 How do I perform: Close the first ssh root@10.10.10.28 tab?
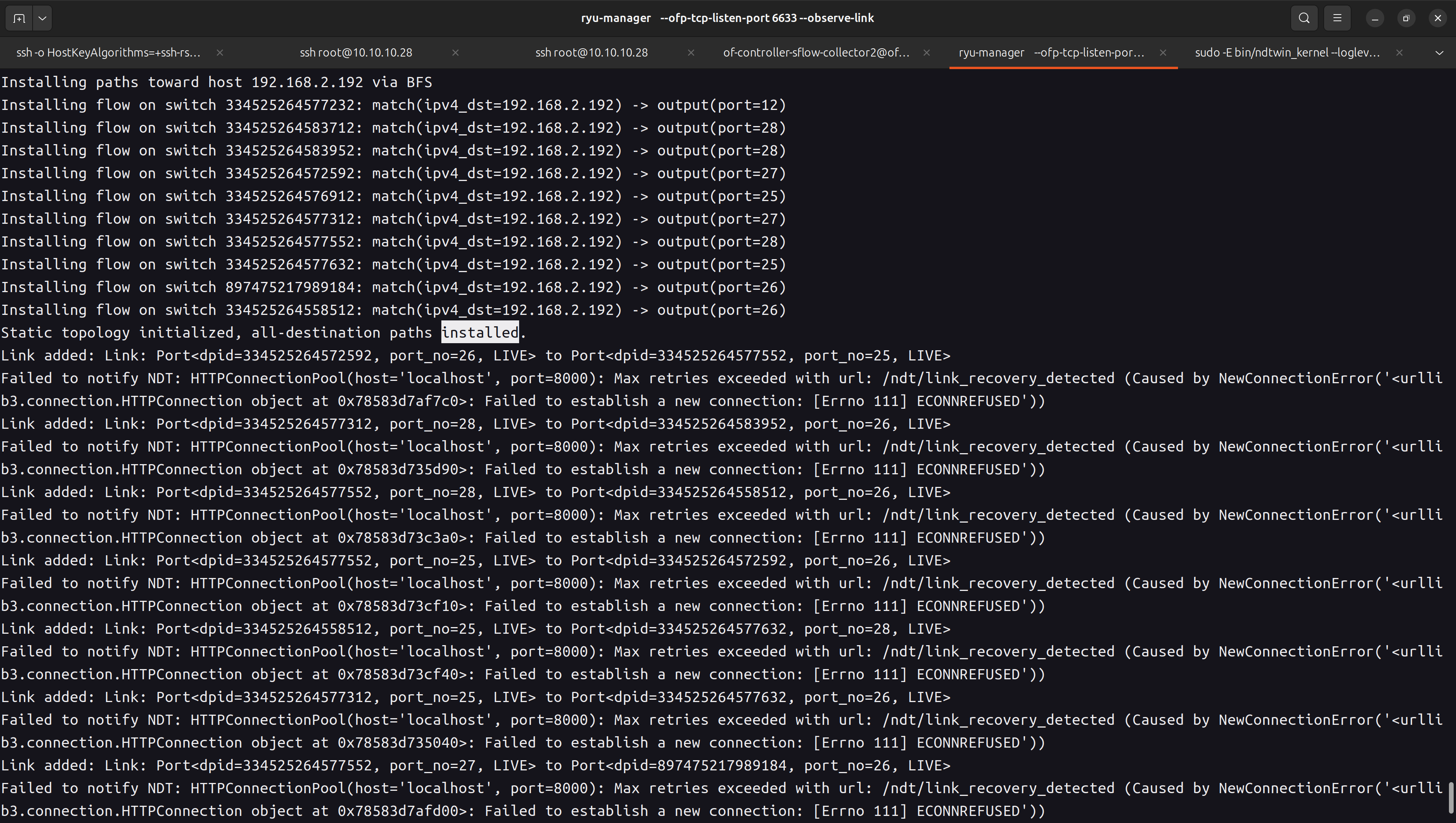455,53
